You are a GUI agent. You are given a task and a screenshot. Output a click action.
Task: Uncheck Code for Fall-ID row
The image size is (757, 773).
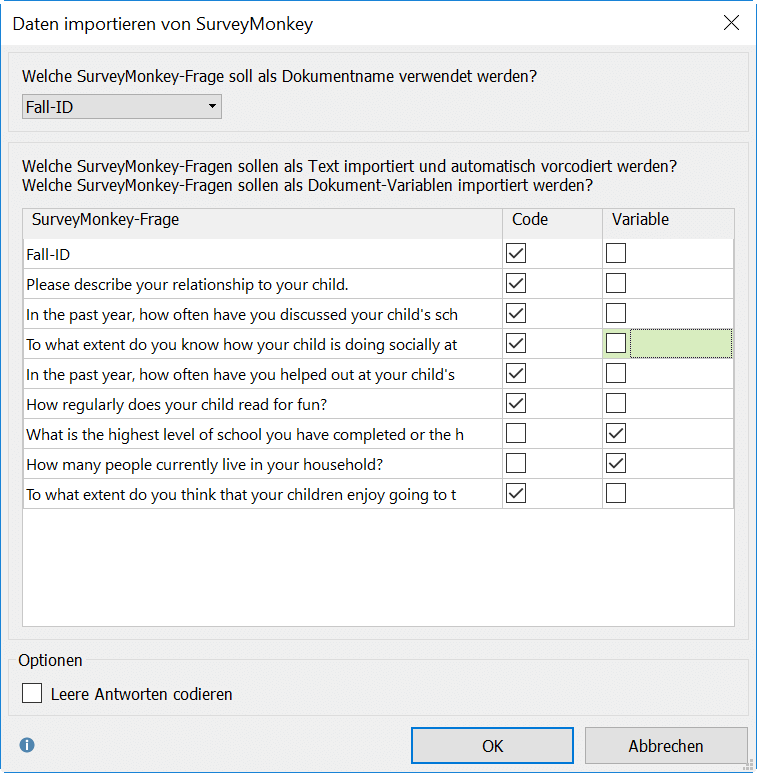(x=516, y=253)
